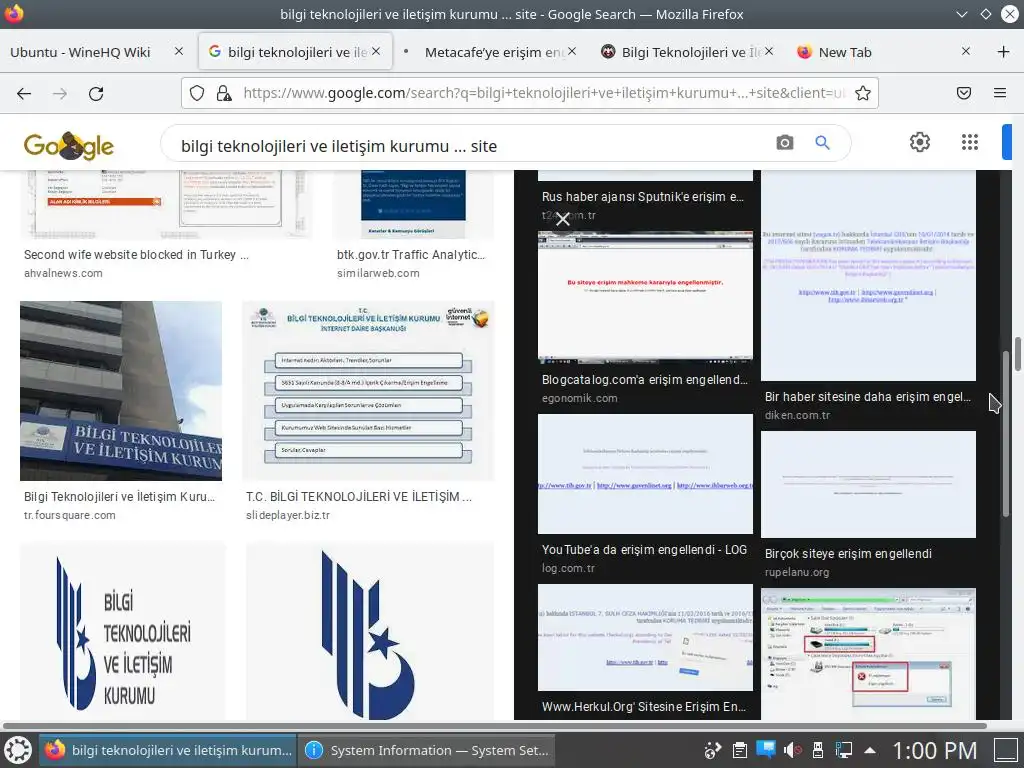The image size is (1024, 768).
Task: Open 'Blogcatalog.com'a erişim engellendi' related thumbnail
Action: point(645,297)
